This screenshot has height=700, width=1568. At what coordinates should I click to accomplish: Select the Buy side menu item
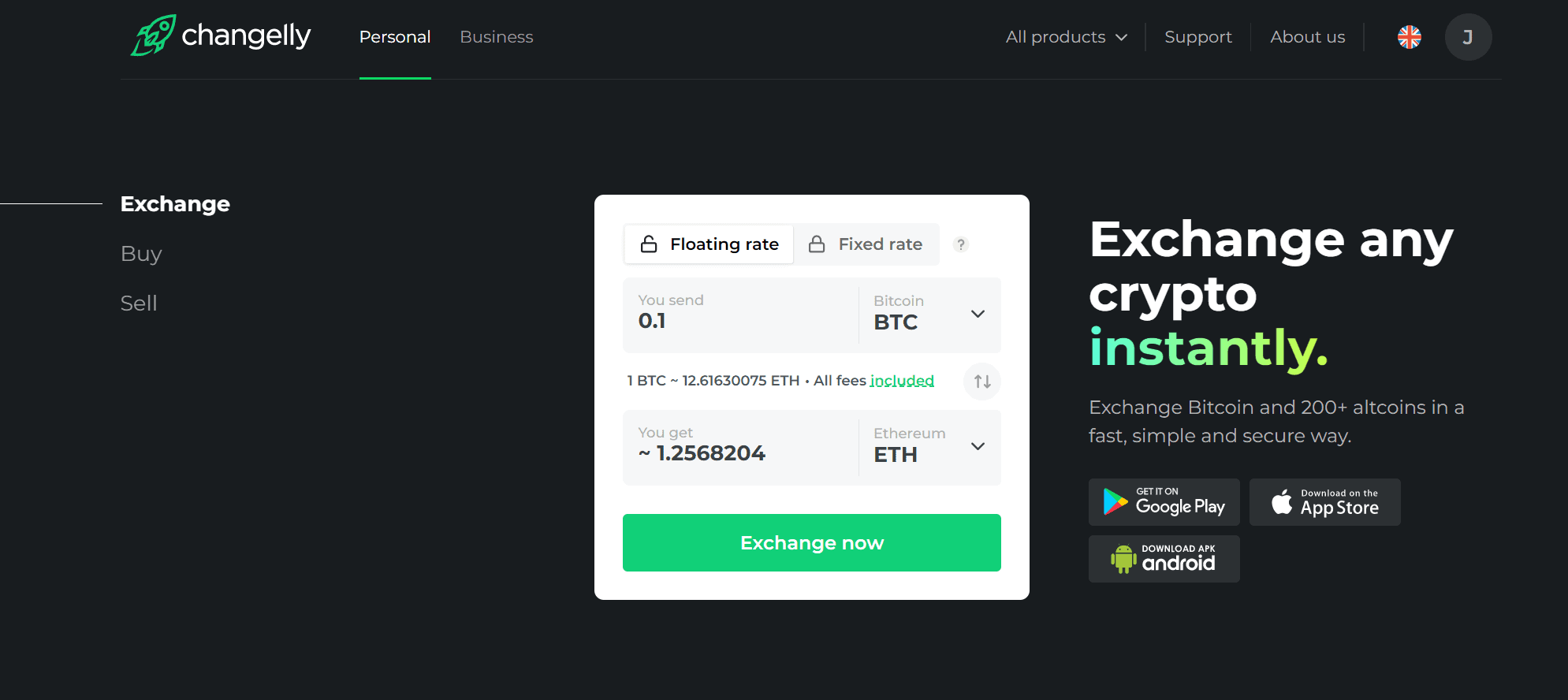pos(141,254)
